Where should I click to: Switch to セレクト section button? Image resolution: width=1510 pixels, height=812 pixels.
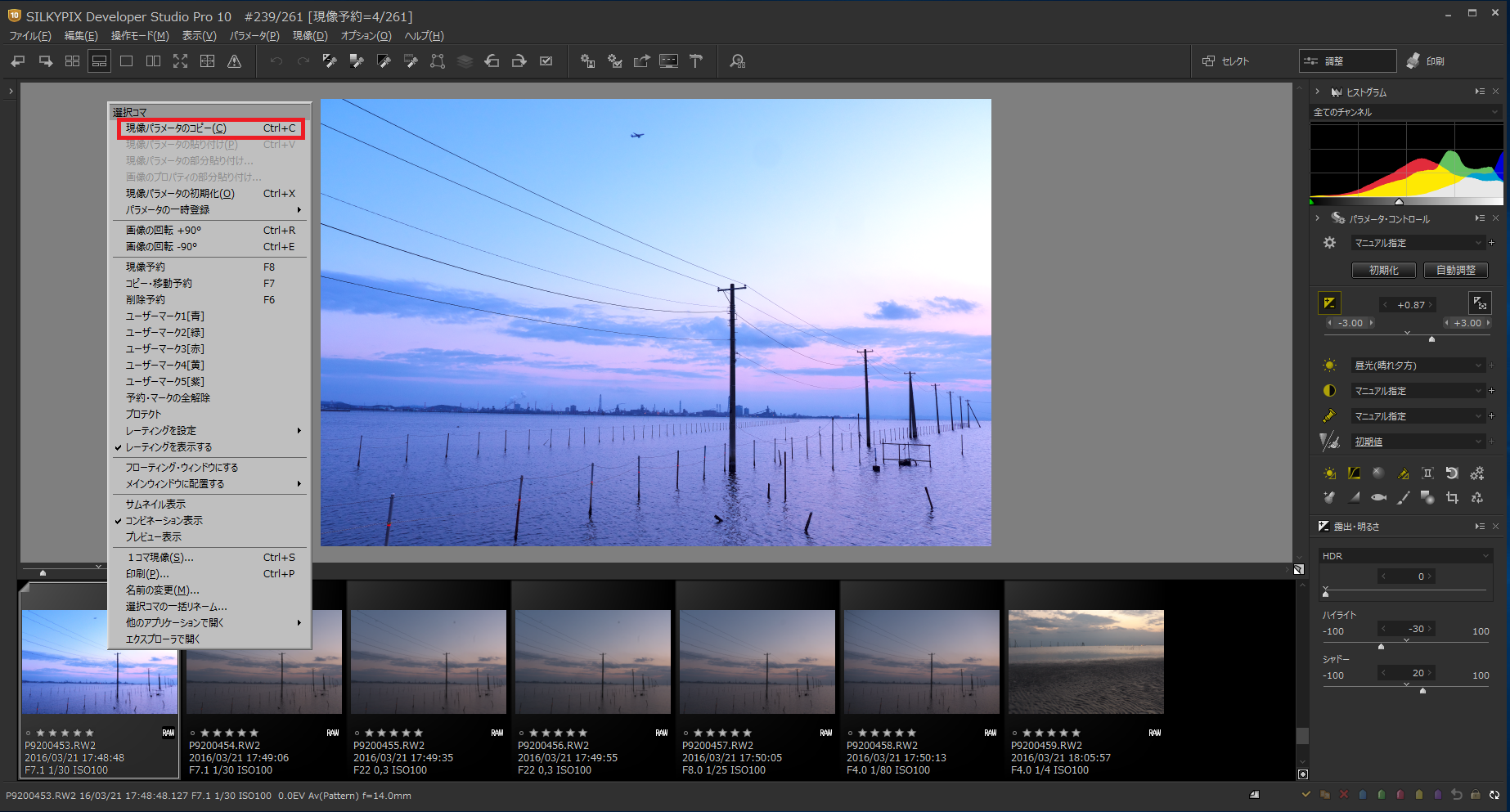pos(1227,61)
